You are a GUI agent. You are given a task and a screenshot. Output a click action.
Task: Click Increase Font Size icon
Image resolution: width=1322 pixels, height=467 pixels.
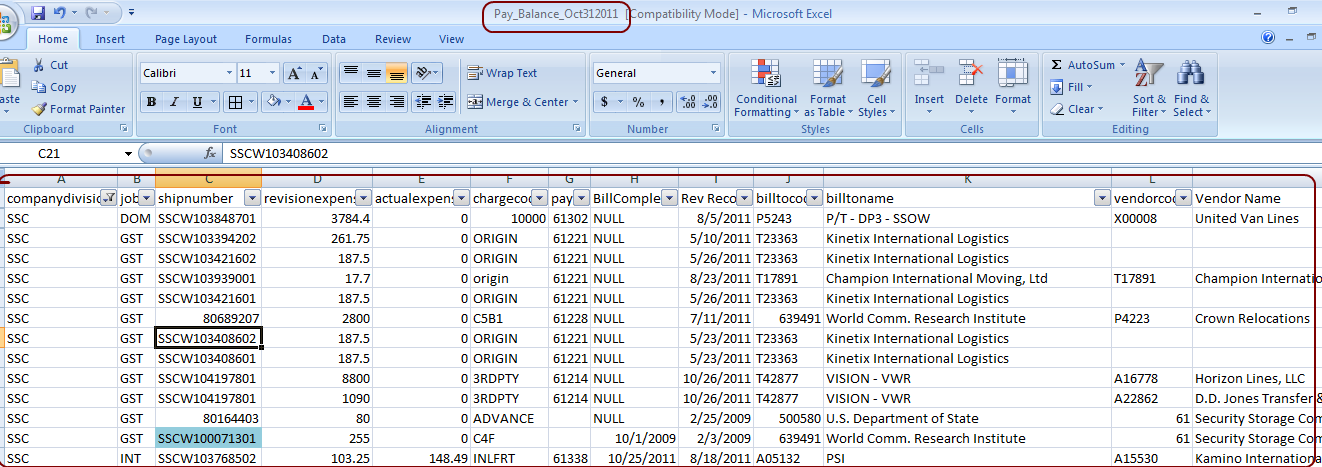(294, 73)
